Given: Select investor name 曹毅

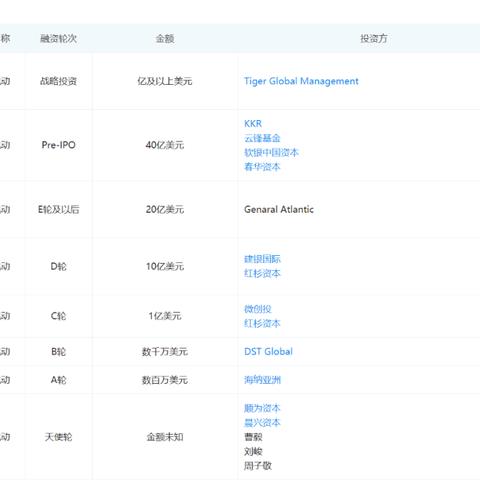Looking at the screenshot, I should pos(253,437).
